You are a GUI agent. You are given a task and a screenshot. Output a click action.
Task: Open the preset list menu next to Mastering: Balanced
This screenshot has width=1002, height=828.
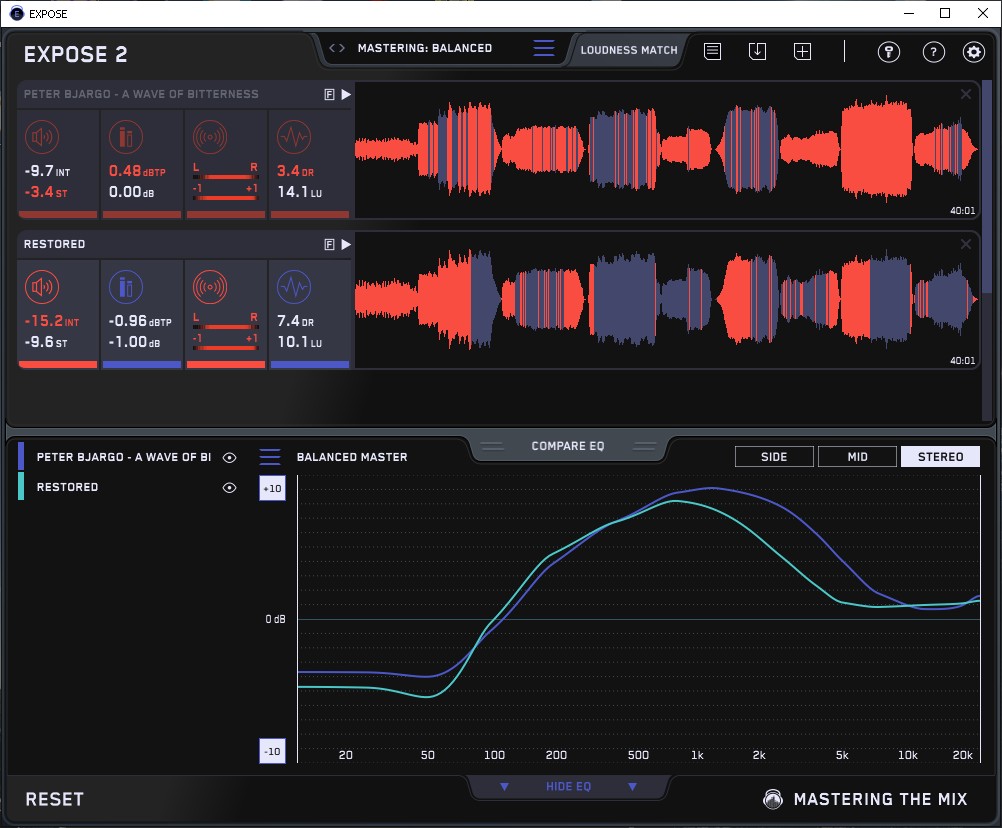[x=544, y=48]
